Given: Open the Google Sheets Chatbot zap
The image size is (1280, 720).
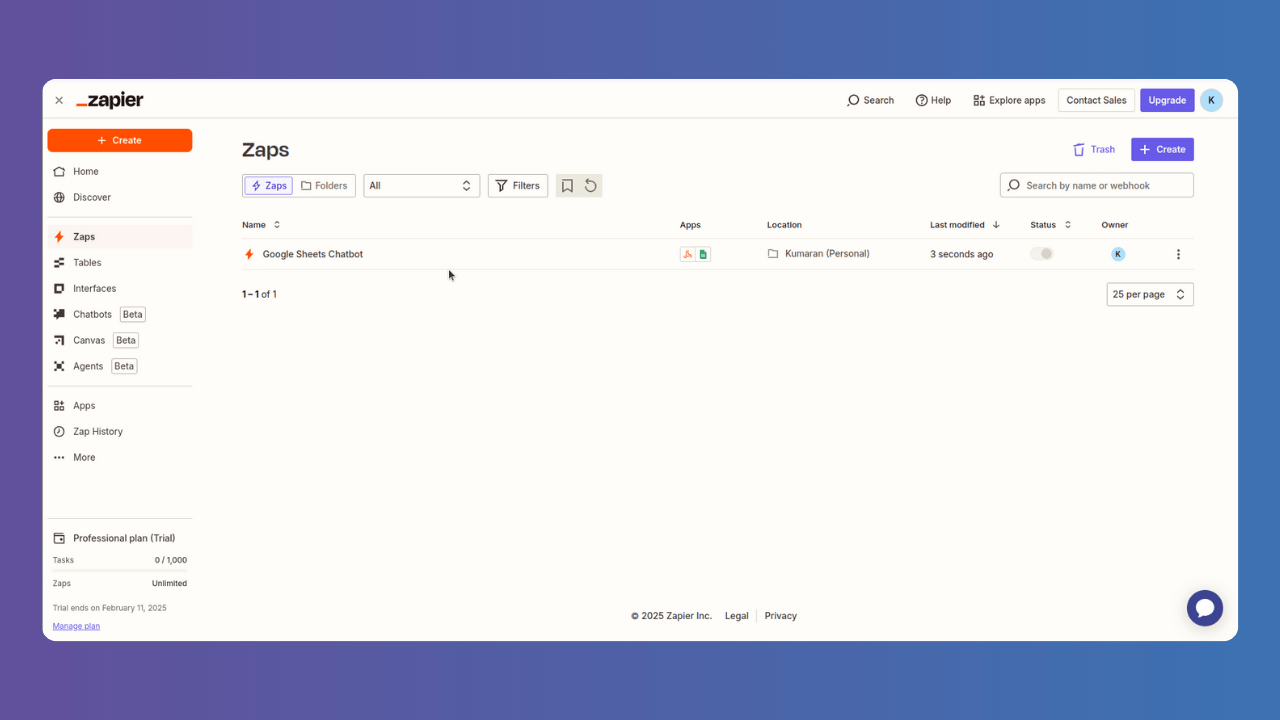Looking at the screenshot, I should [x=312, y=254].
